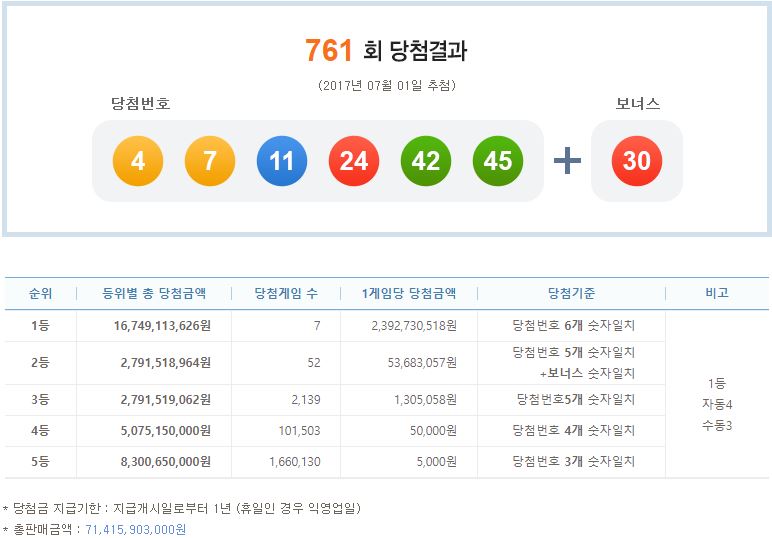Click the 당첨게임 수 column header
The height and width of the screenshot is (538, 772).
tap(286, 293)
